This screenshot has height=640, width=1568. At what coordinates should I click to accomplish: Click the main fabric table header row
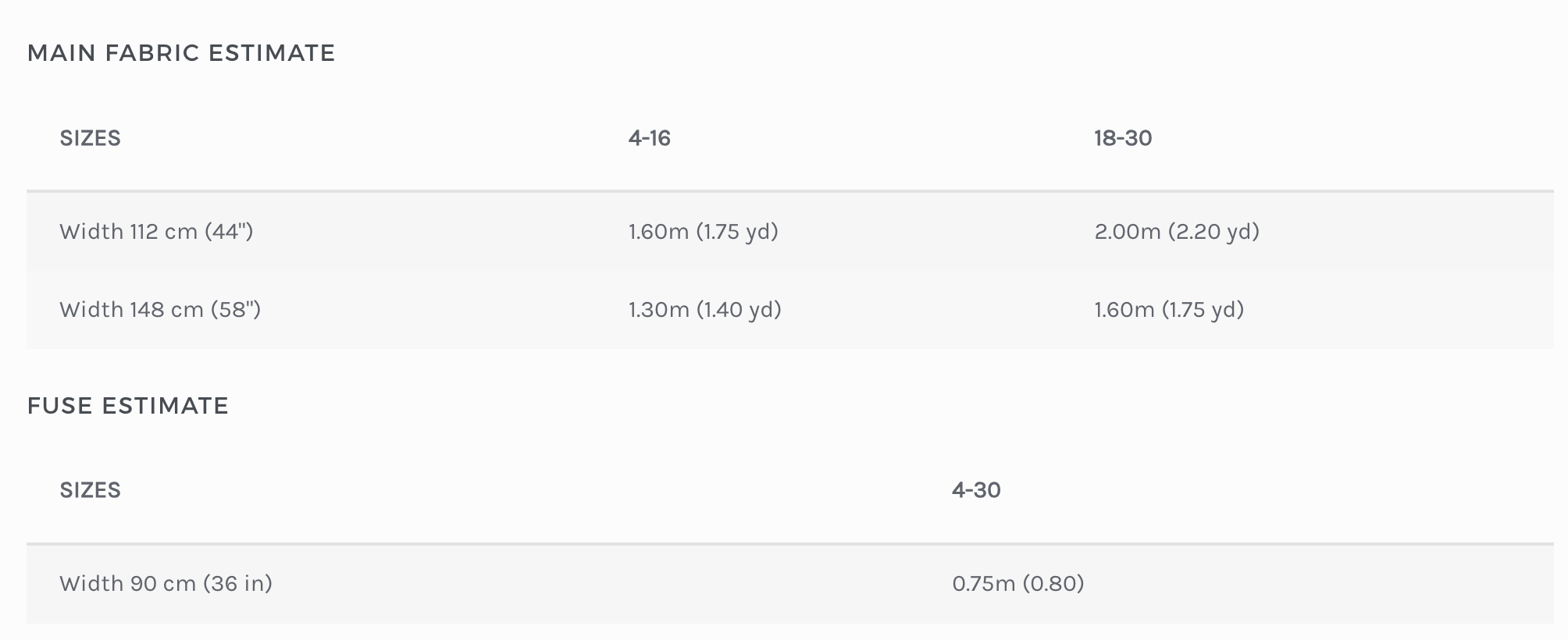click(x=859, y=138)
